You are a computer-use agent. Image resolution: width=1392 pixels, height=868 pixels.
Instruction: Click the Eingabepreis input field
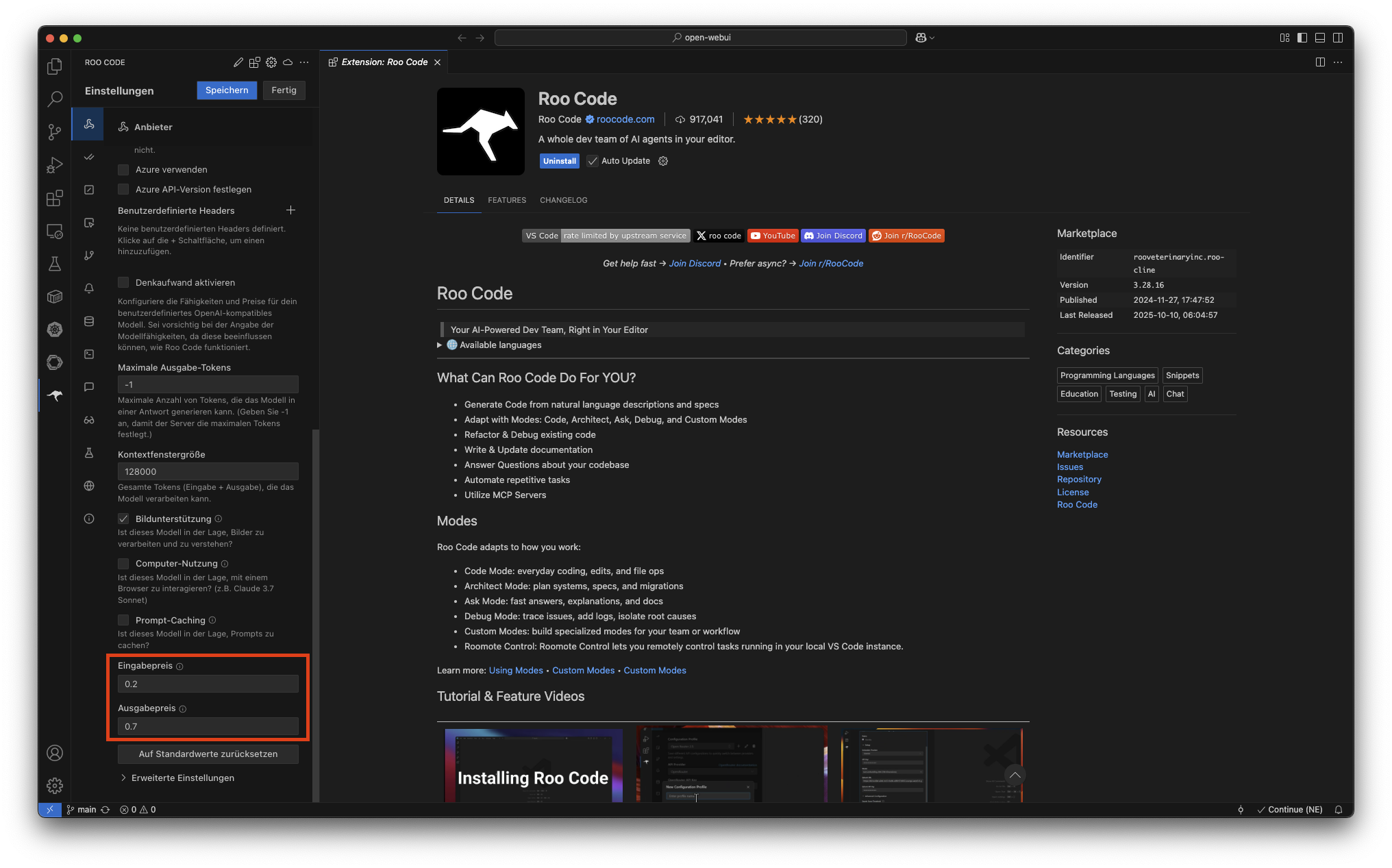click(x=208, y=684)
